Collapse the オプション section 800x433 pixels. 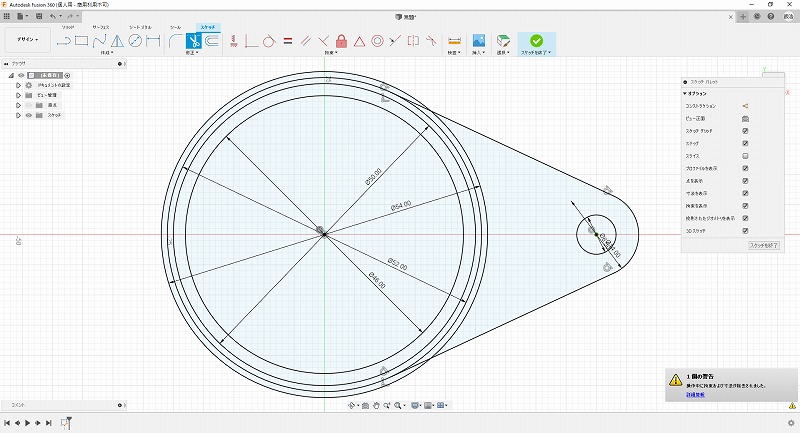[686, 93]
